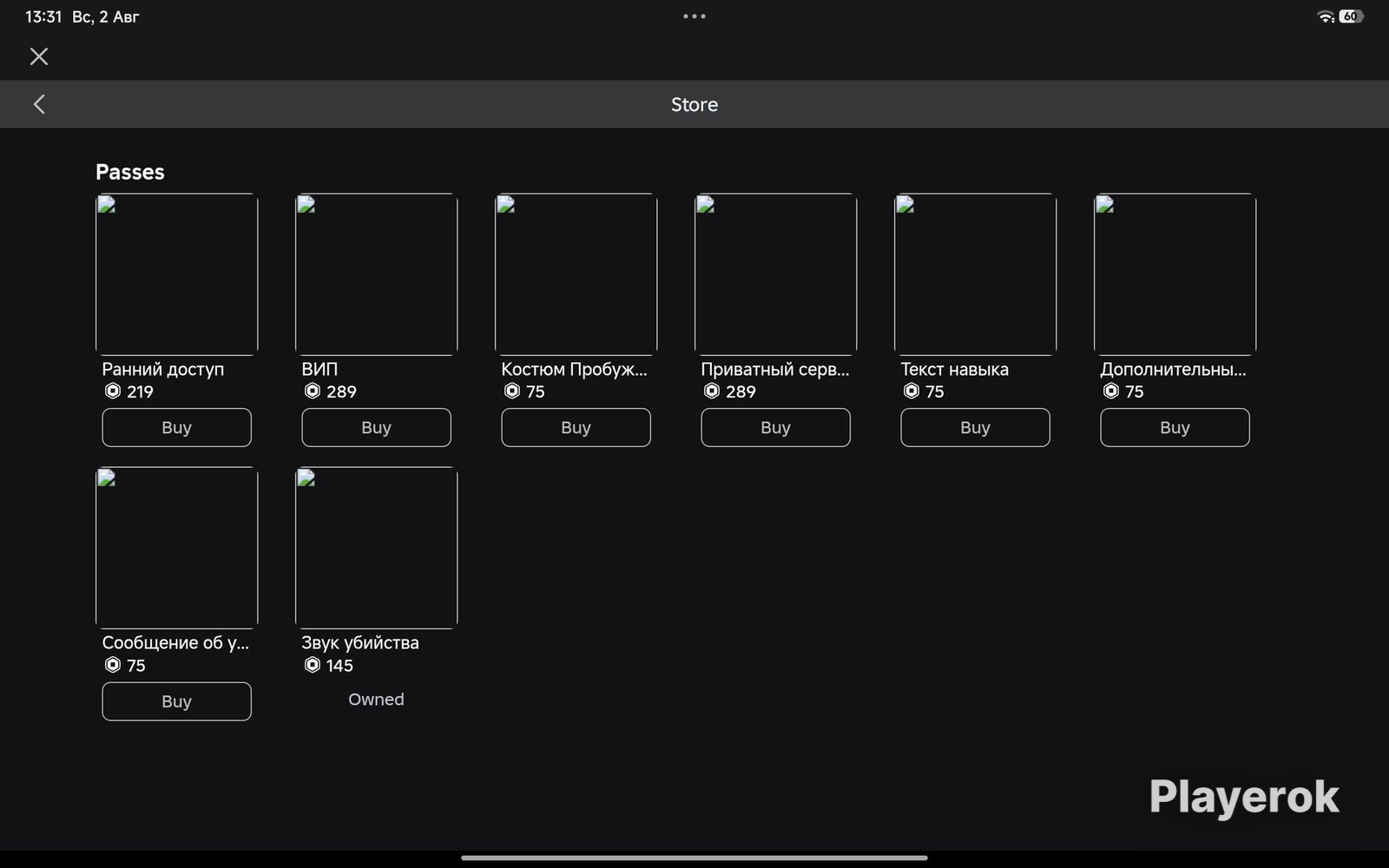Click the ВИП pass name

[x=319, y=369]
